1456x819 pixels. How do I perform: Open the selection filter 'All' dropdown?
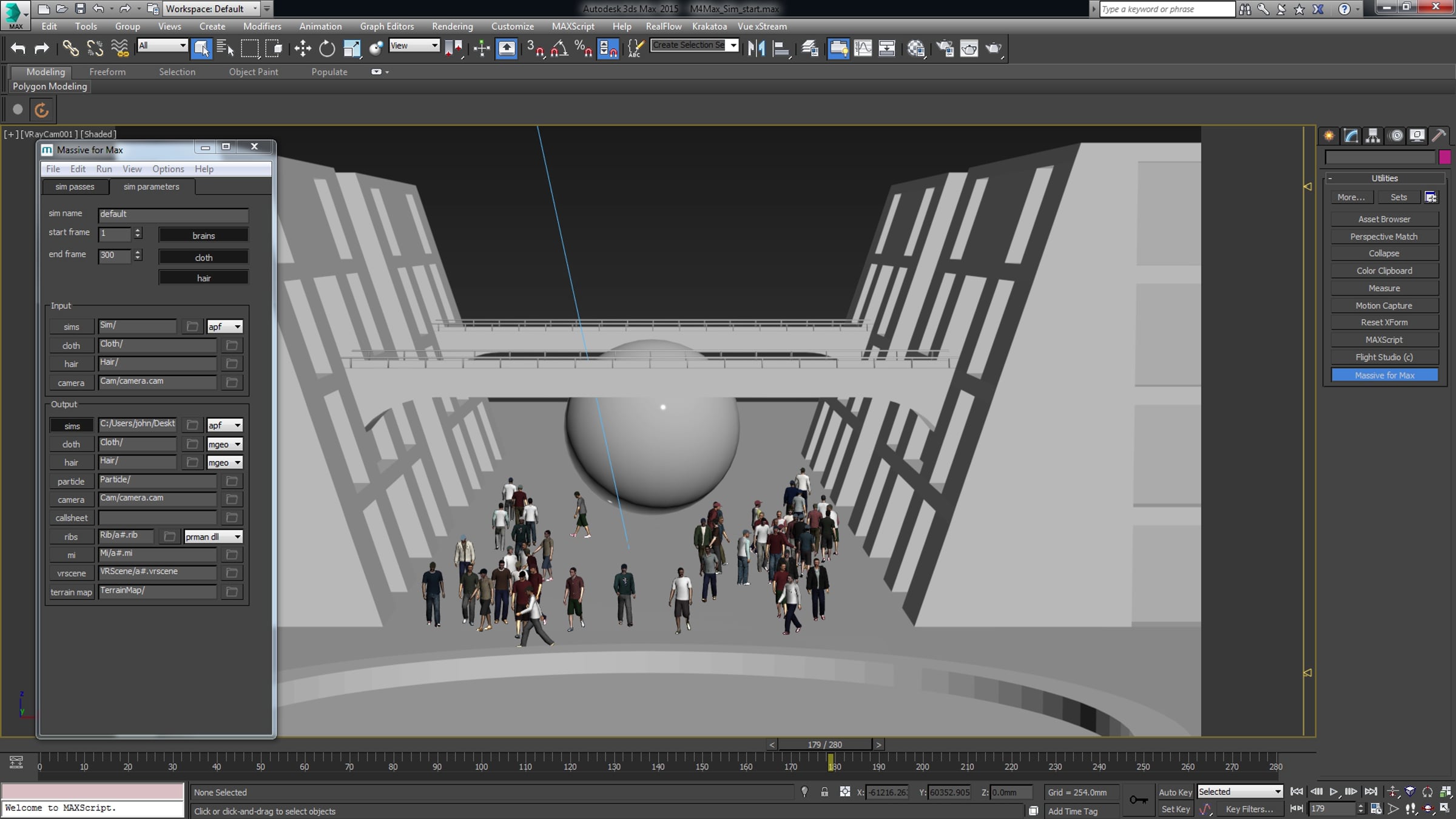[162, 45]
